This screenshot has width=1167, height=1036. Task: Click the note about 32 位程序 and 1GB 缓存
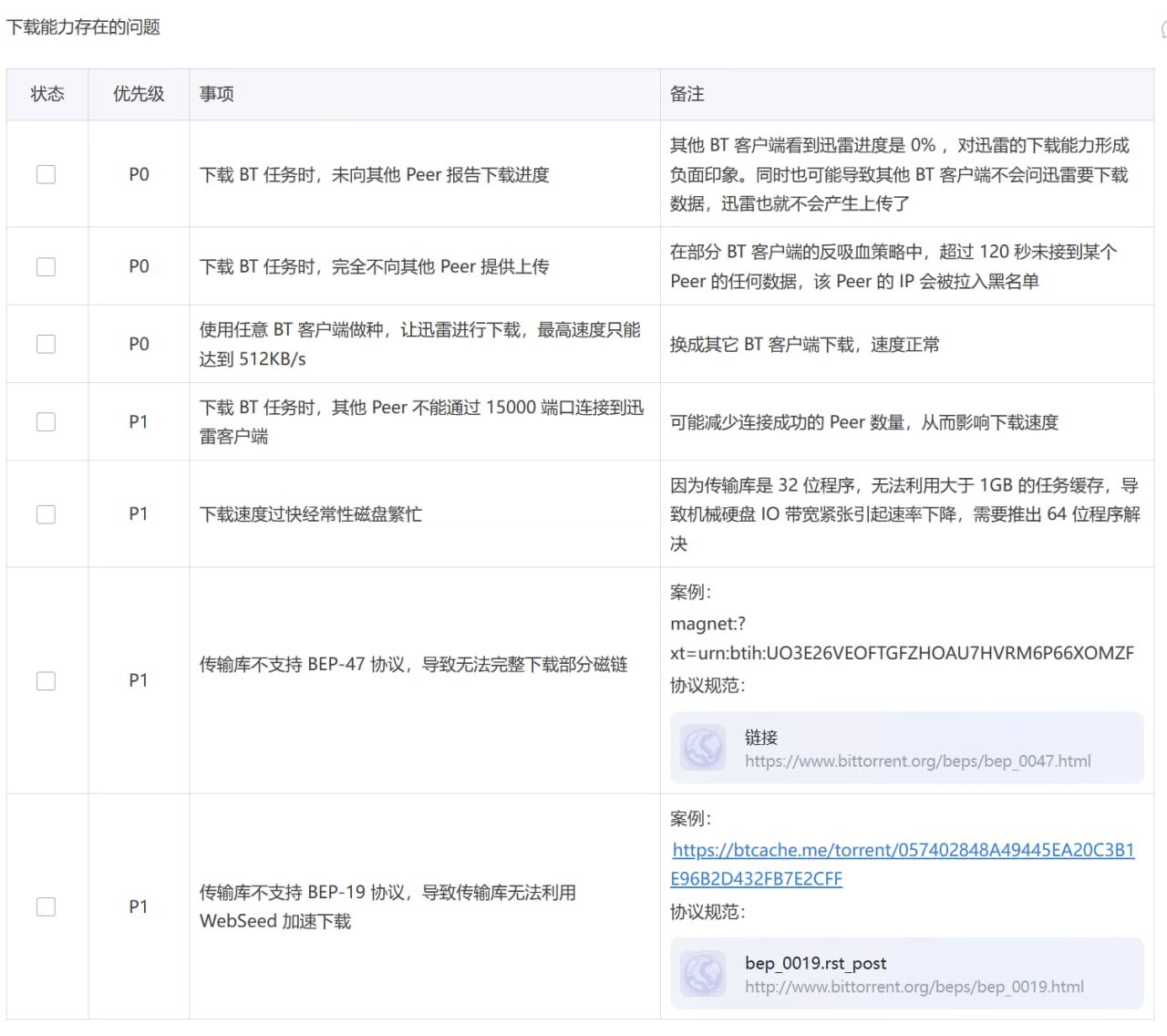tap(905, 514)
